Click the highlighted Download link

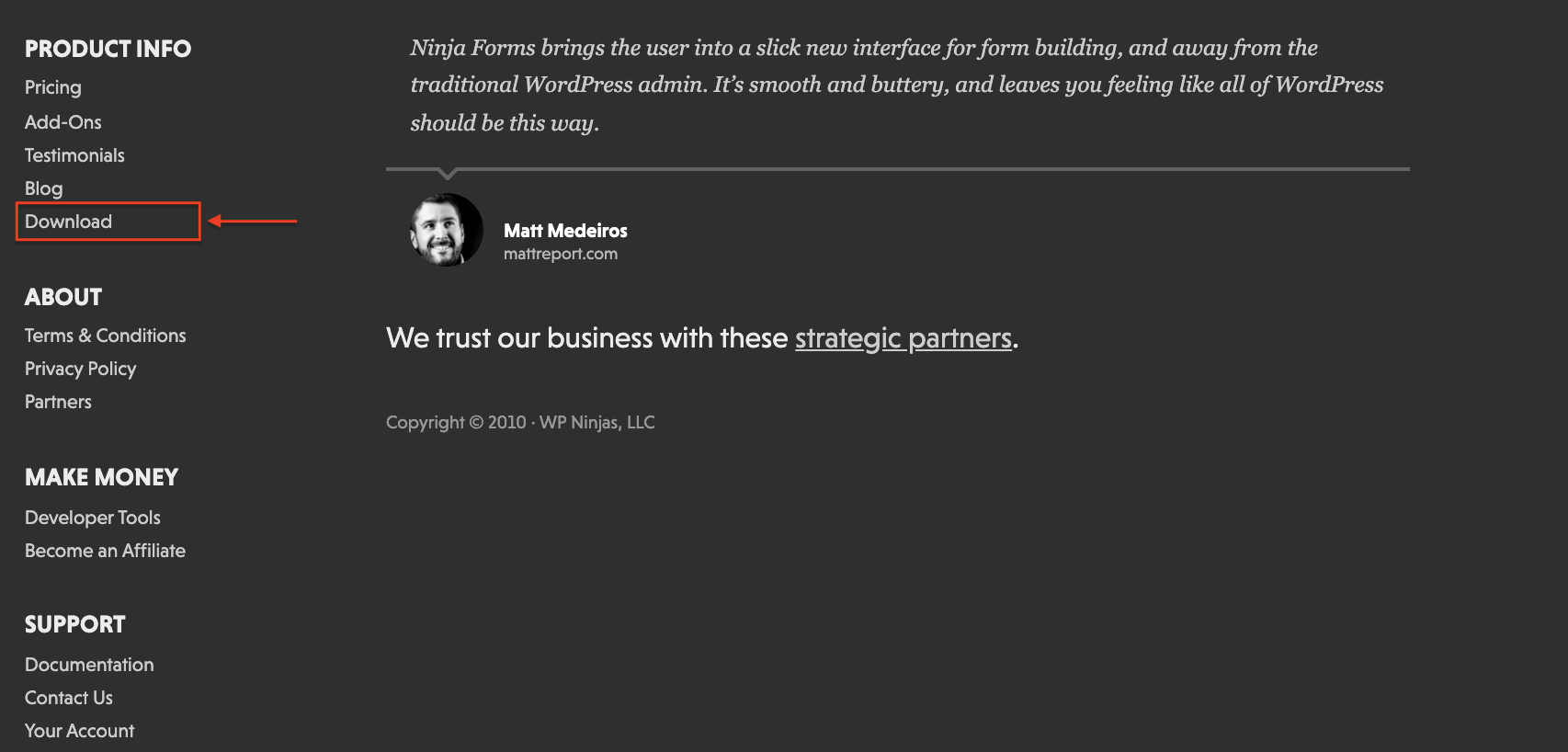69,222
